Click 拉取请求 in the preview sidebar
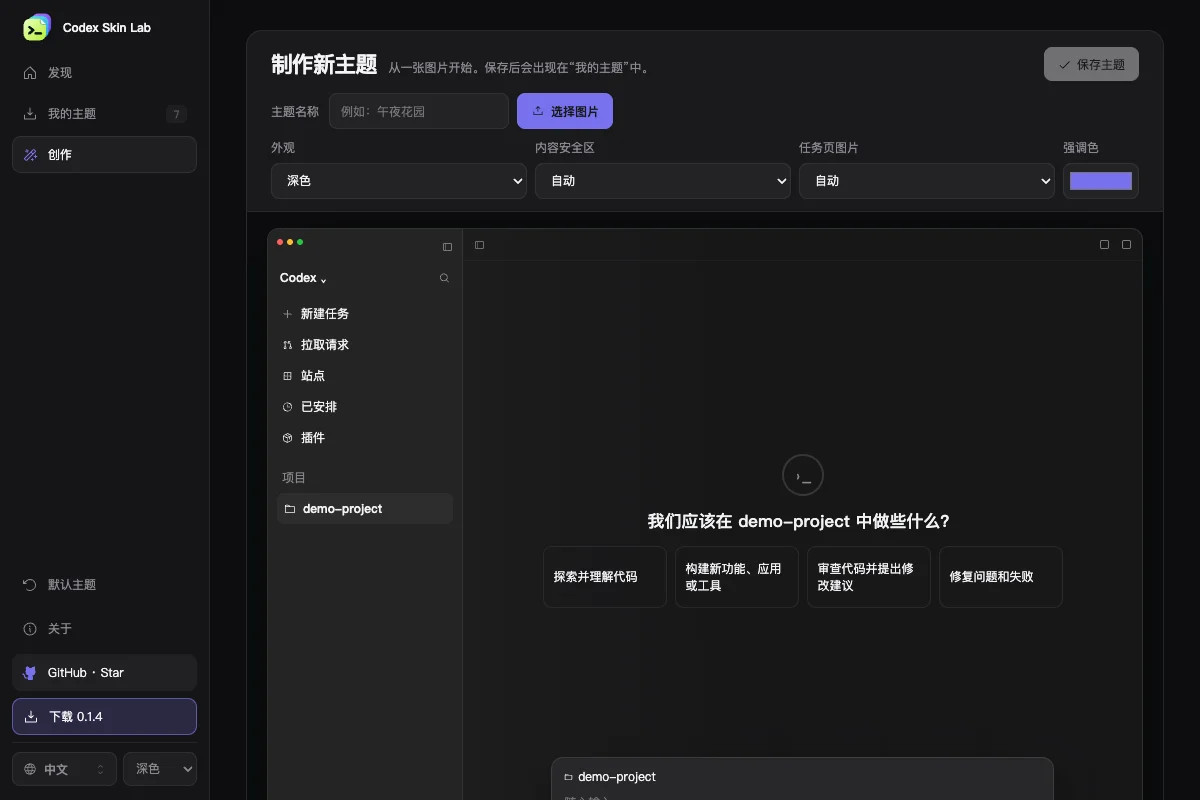 365,345
